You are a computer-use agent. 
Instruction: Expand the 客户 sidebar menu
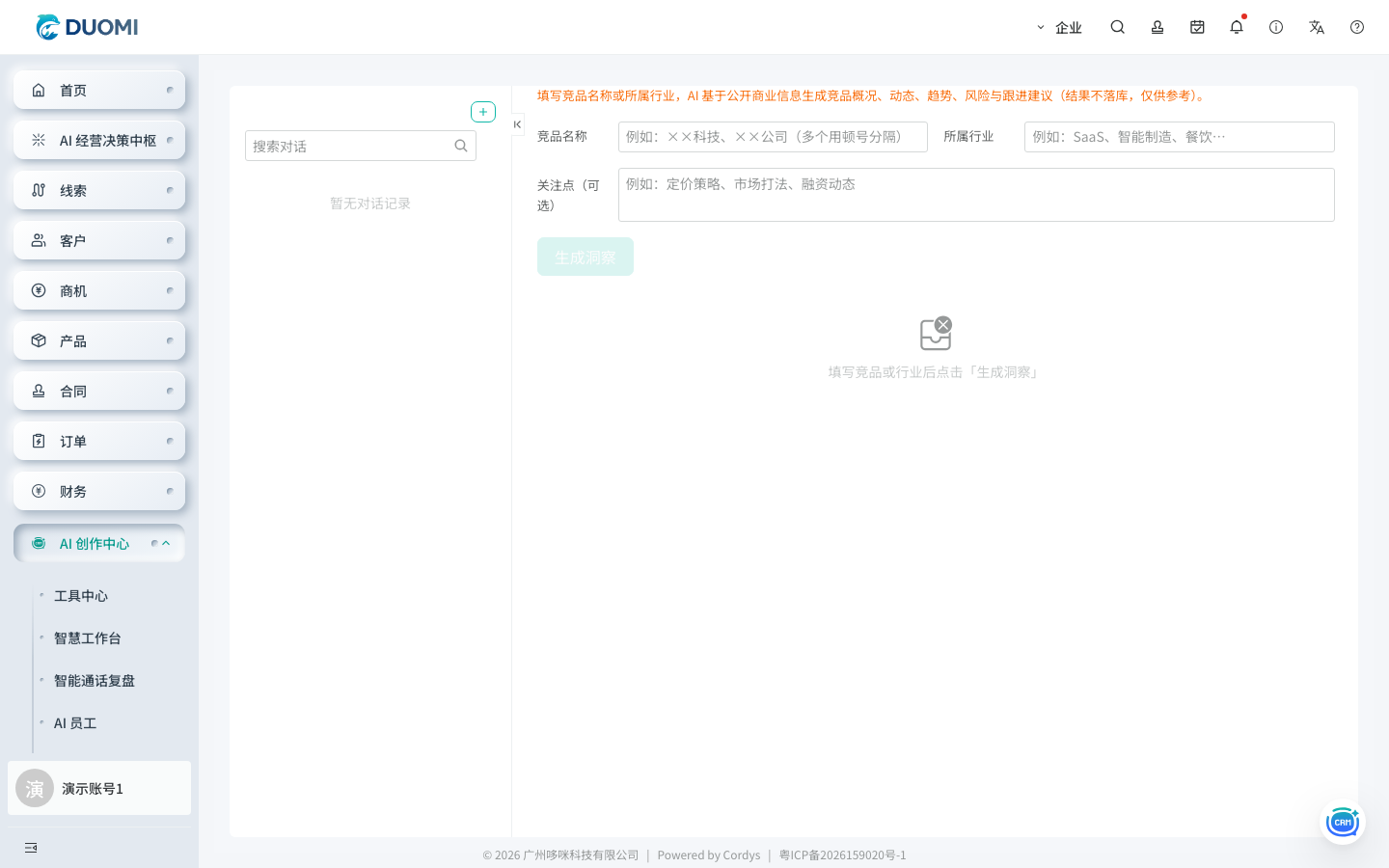[x=99, y=240]
